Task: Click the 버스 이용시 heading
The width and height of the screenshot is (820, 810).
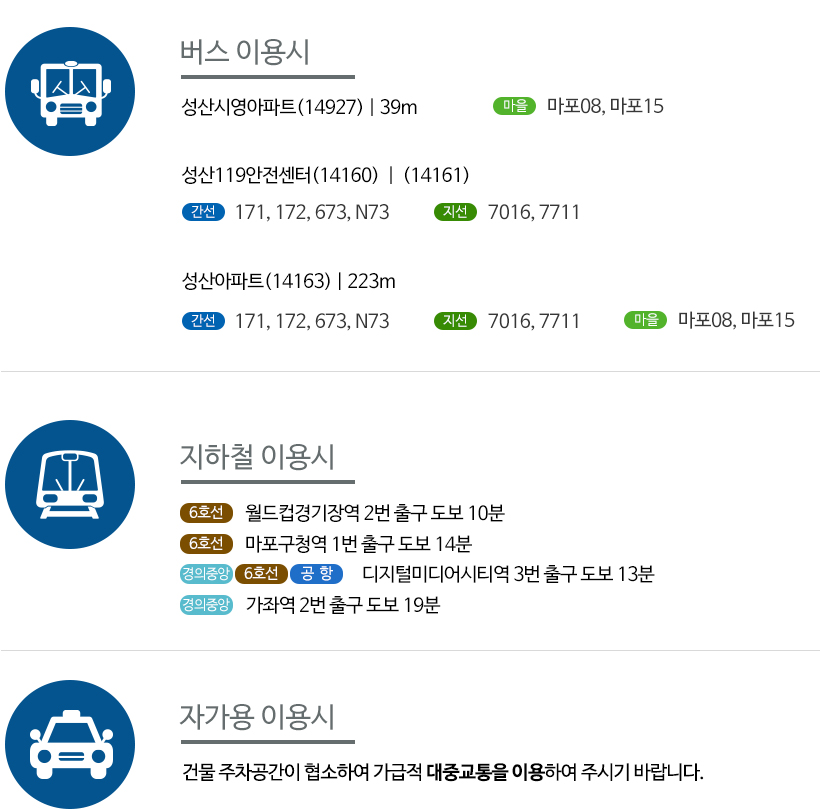Action: [245, 52]
